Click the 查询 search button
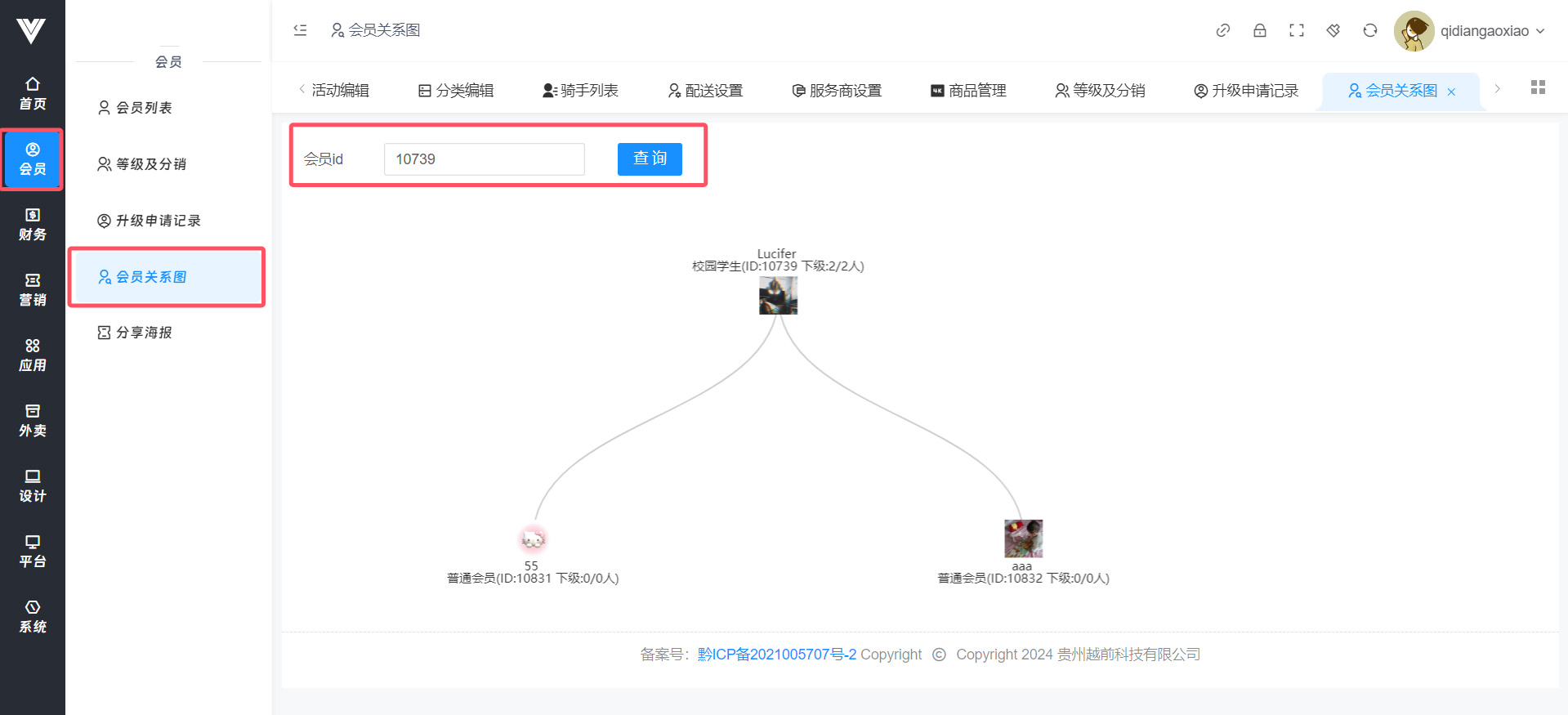This screenshot has width=1568, height=715. click(649, 159)
